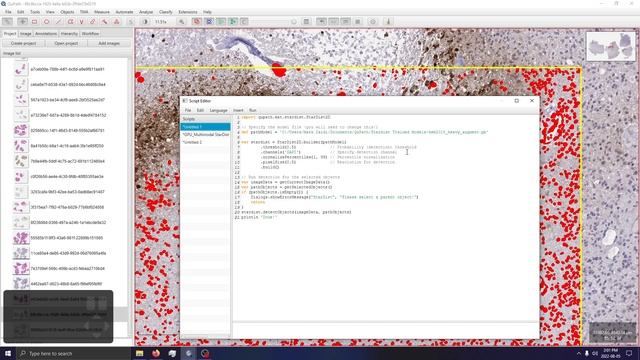This screenshot has width=640, height=360.
Task: Open the Objects menu
Action: point(67,12)
